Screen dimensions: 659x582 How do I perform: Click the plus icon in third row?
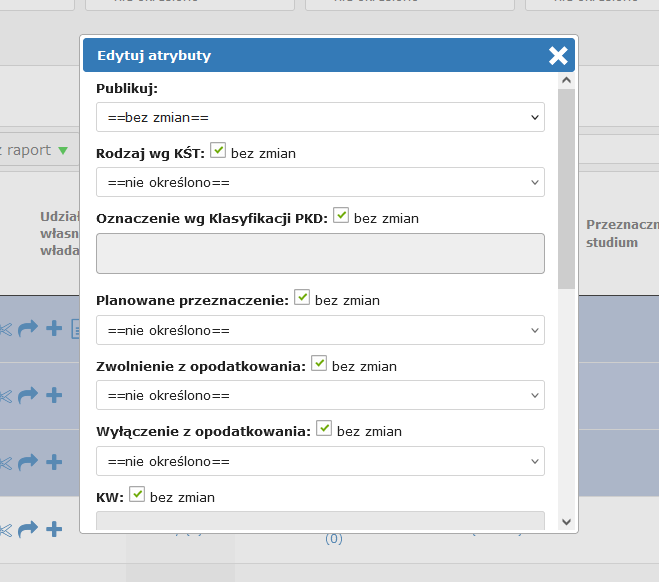(x=54, y=461)
